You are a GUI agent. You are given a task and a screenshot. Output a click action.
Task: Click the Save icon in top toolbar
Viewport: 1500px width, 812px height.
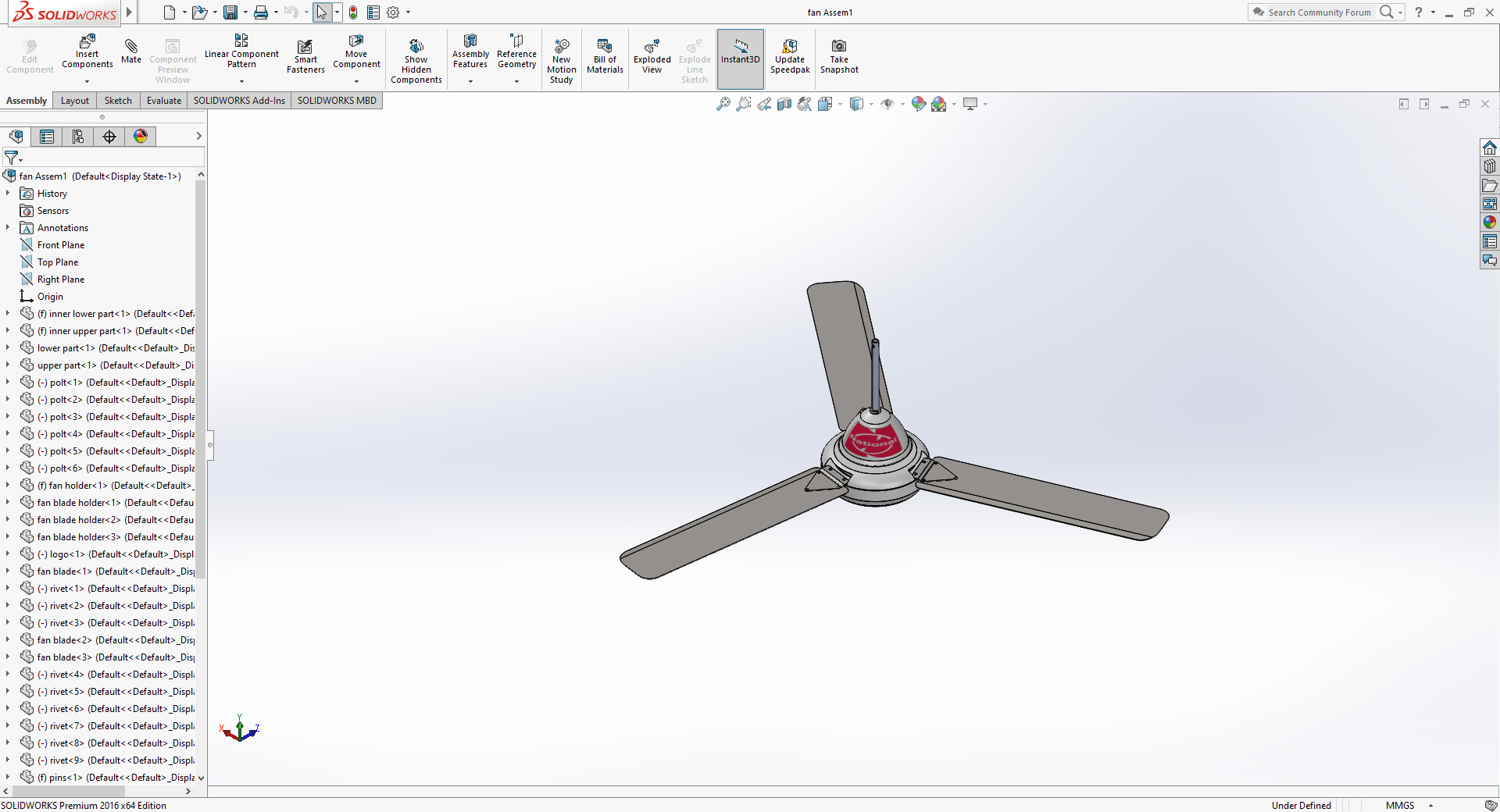coord(230,12)
